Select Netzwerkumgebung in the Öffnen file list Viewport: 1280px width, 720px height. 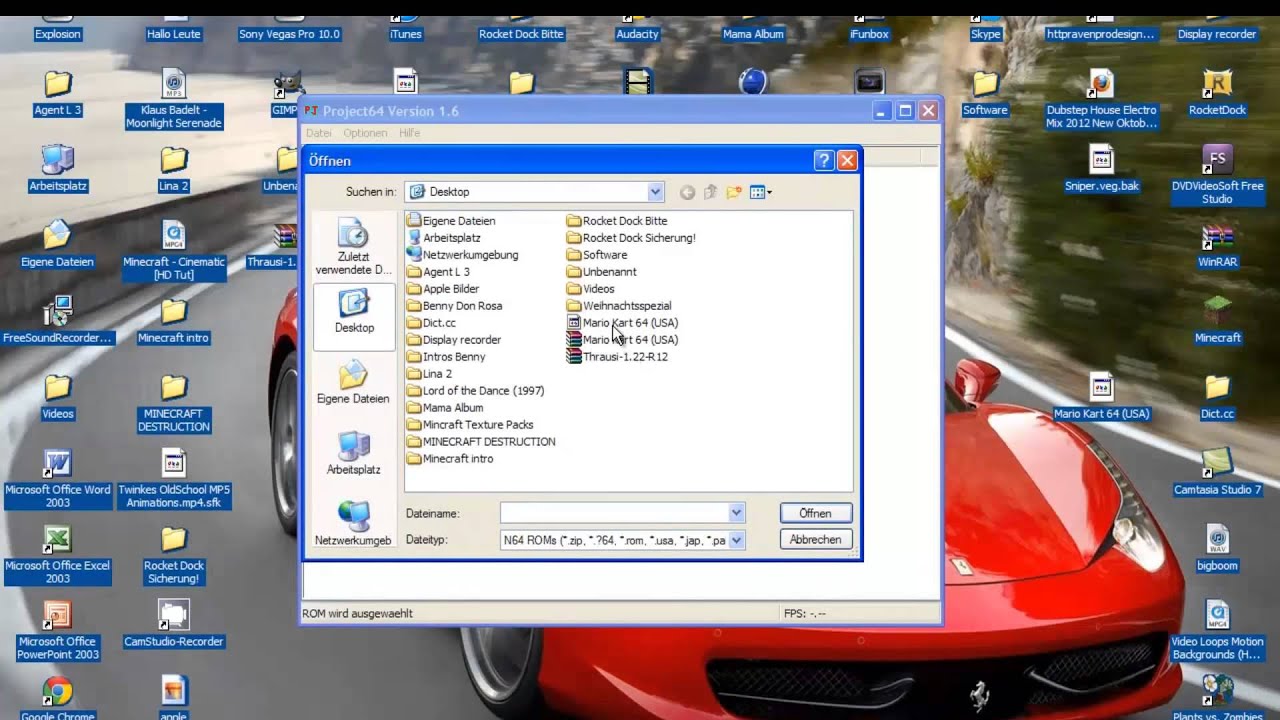tap(462, 255)
